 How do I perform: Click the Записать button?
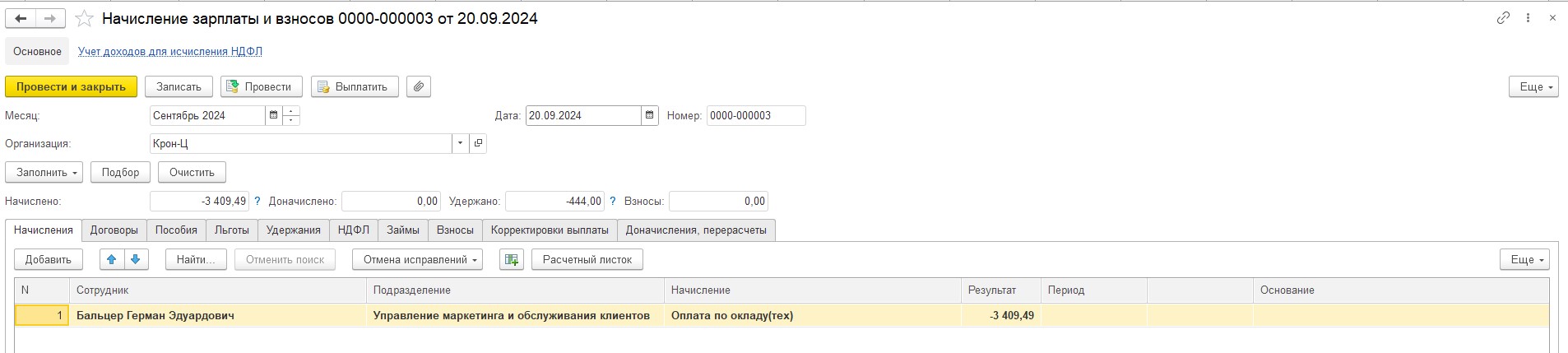pyautogui.click(x=179, y=86)
